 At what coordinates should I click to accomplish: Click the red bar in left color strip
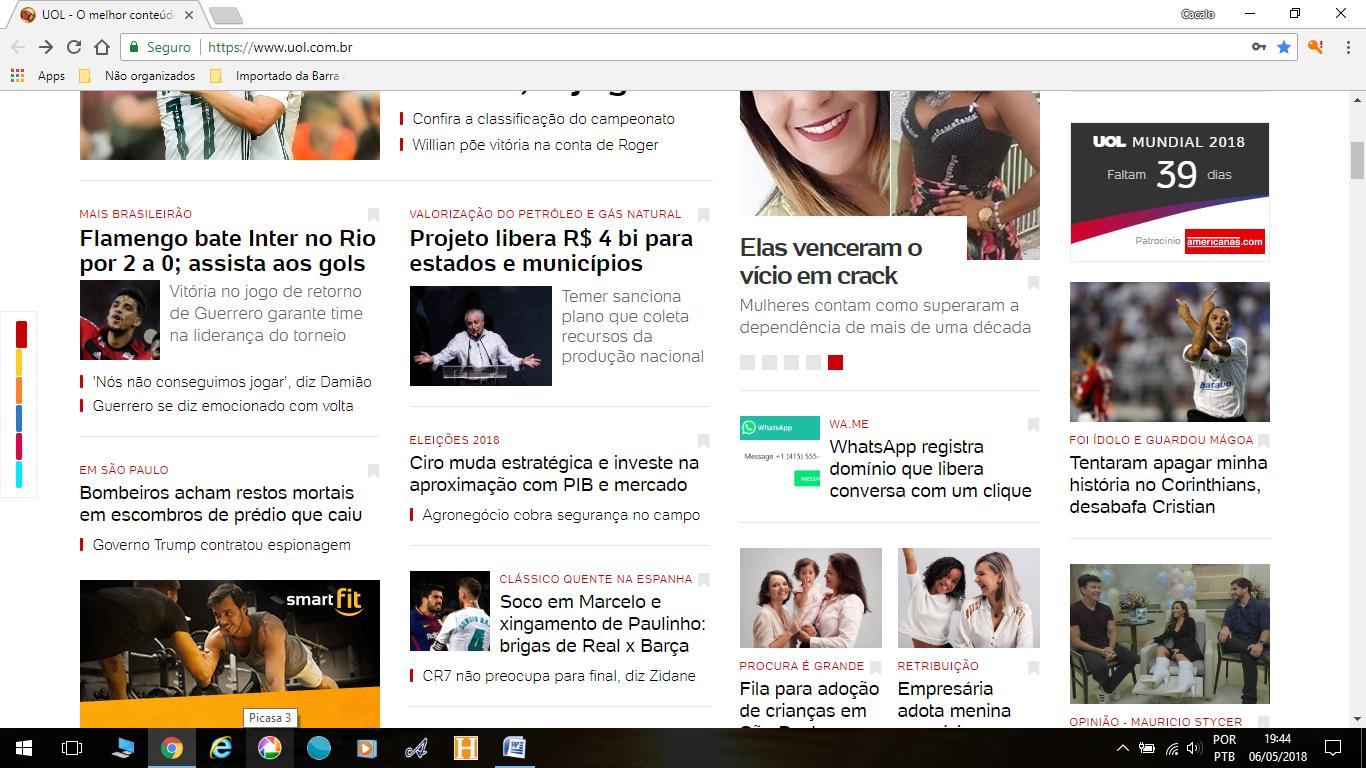(20, 335)
